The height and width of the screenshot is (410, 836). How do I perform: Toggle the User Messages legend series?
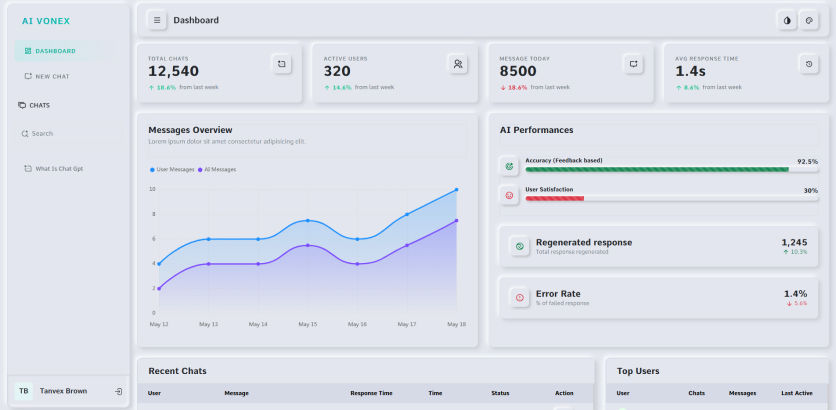coord(172,170)
